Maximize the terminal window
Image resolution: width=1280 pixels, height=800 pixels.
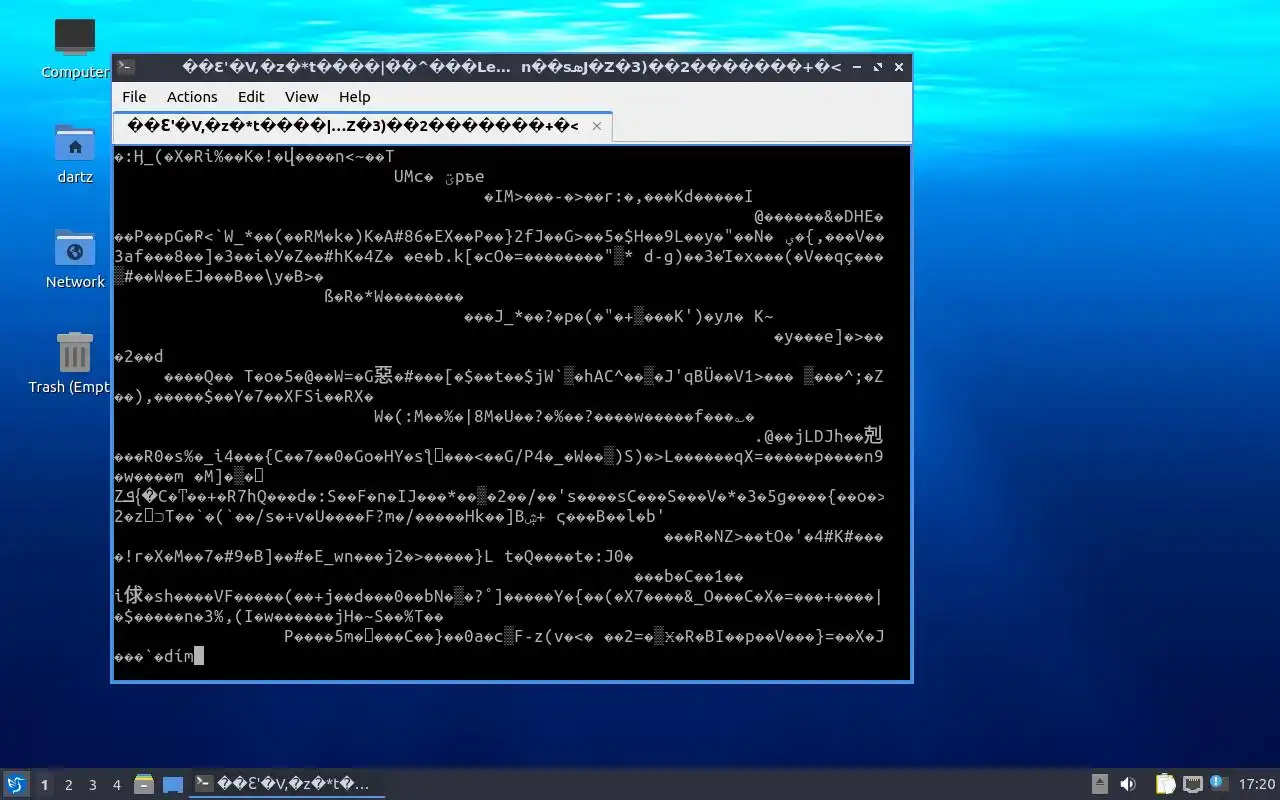point(878,67)
